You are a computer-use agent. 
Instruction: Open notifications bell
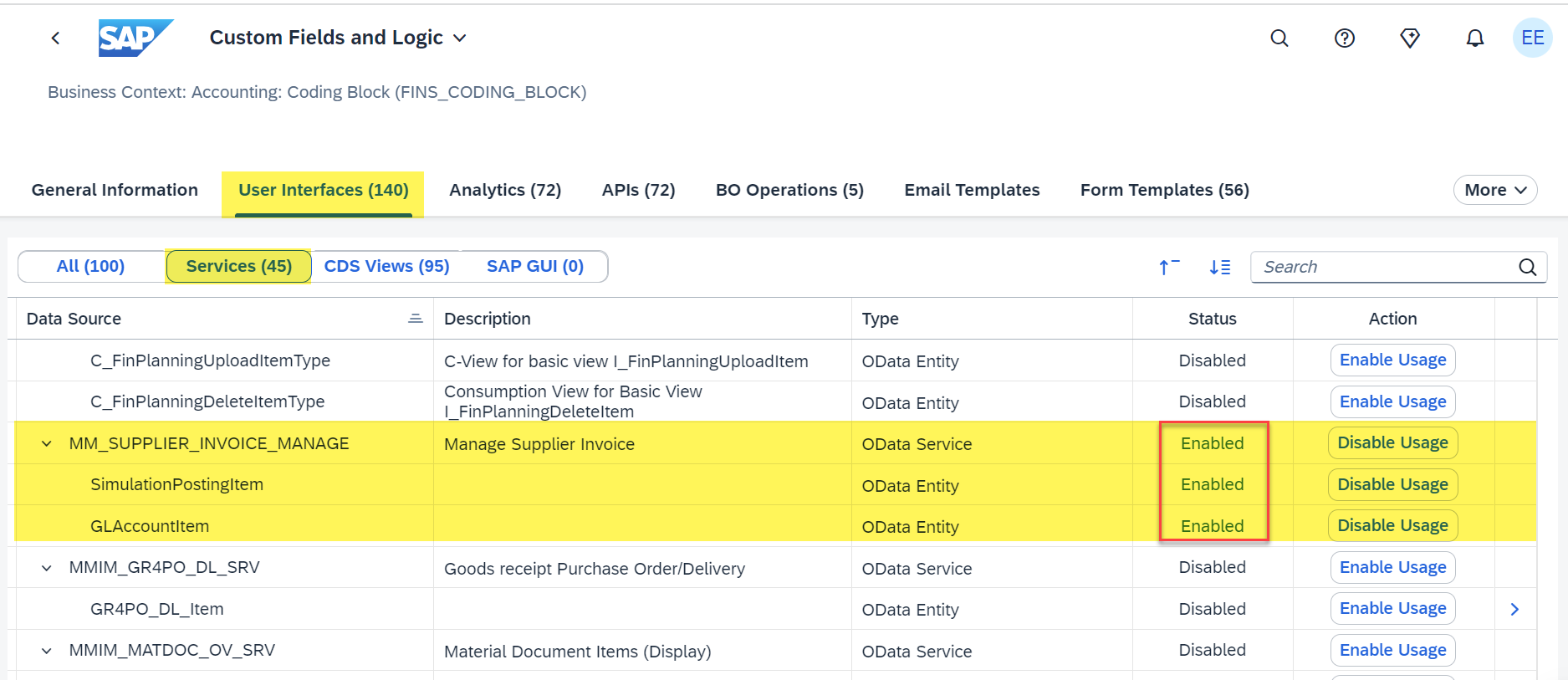tap(1475, 38)
